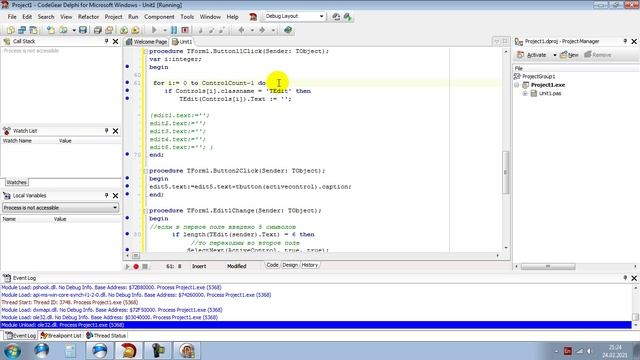Image resolution: width=640 pixels, height=360 pixels.
Task: Open Local Variables 'Process is not accessible' dropdown
Action: pyautogui.click(x=115, y=208)
